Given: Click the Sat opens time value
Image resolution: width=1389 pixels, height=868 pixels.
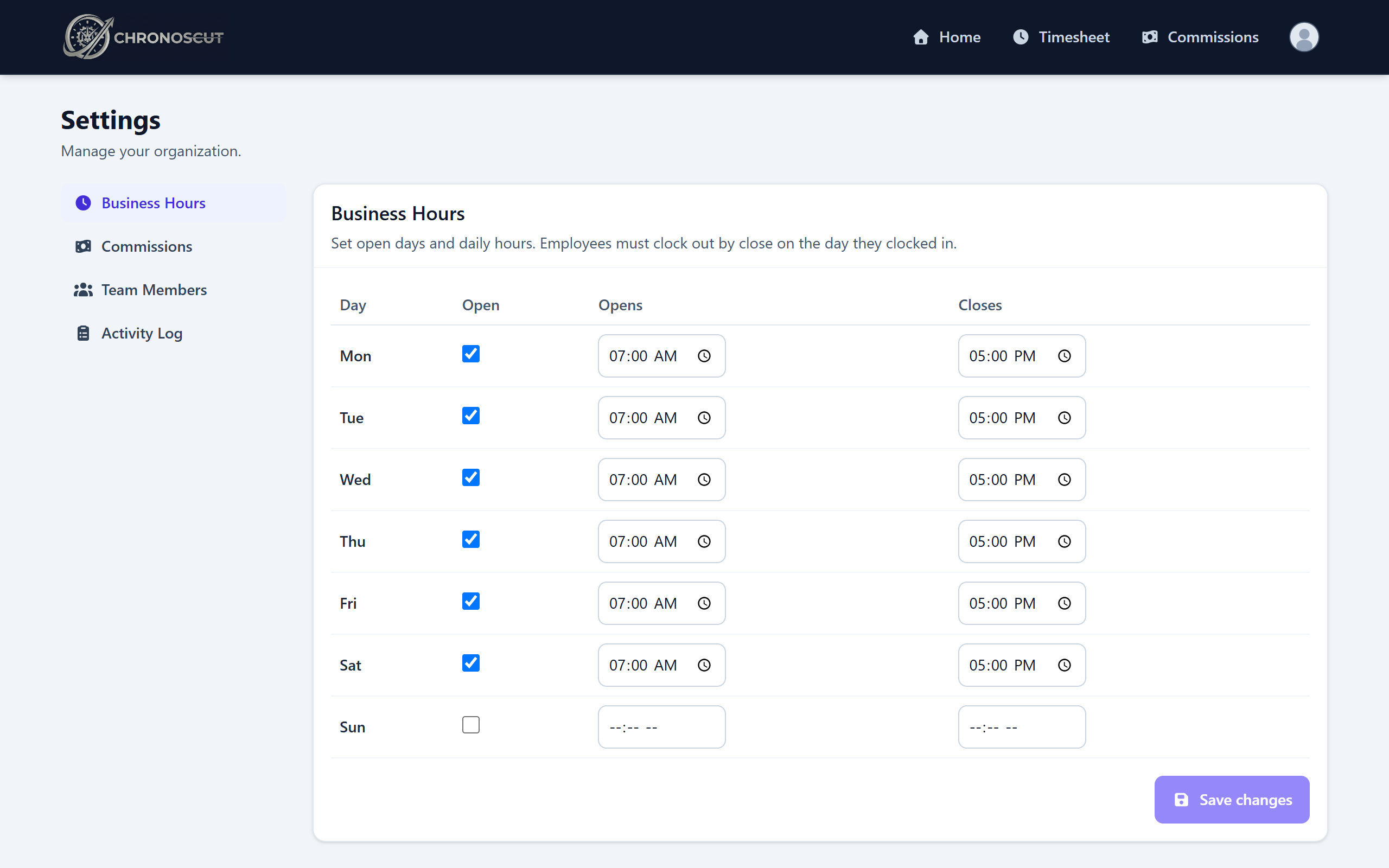Looking at the screenshot, I should click(643, 665).
